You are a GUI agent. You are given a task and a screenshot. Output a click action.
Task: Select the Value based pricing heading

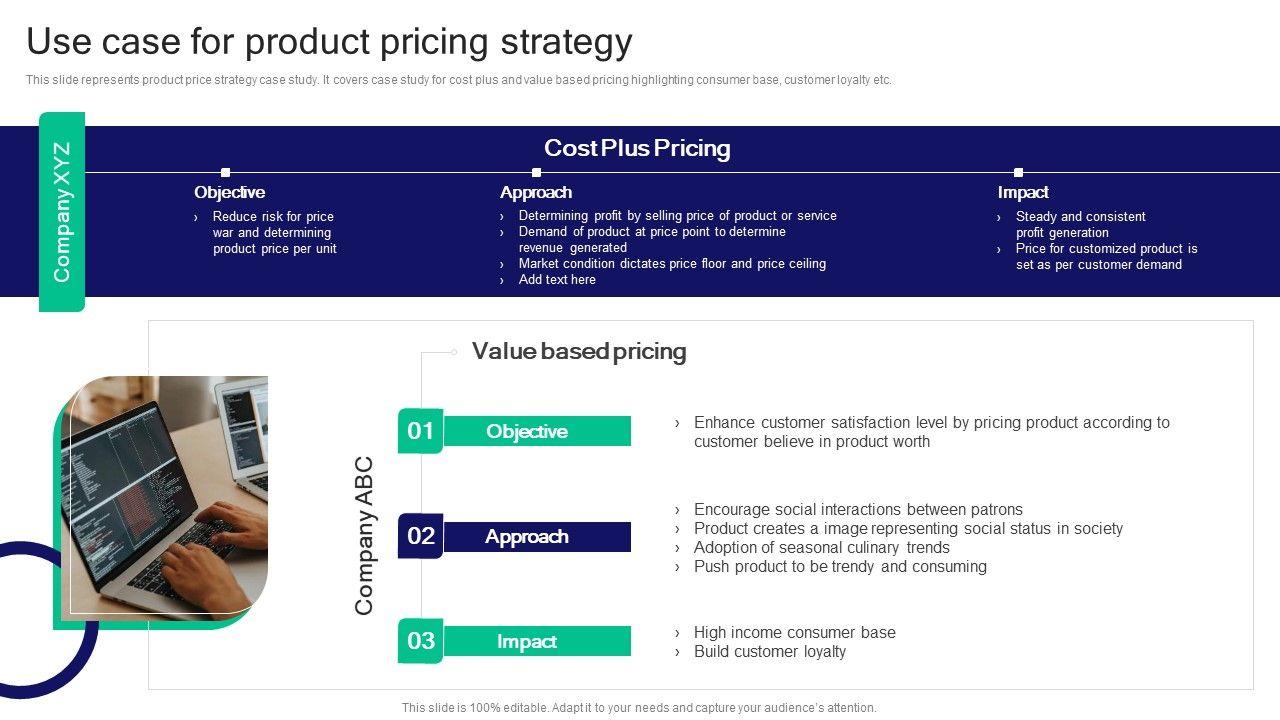579,351
